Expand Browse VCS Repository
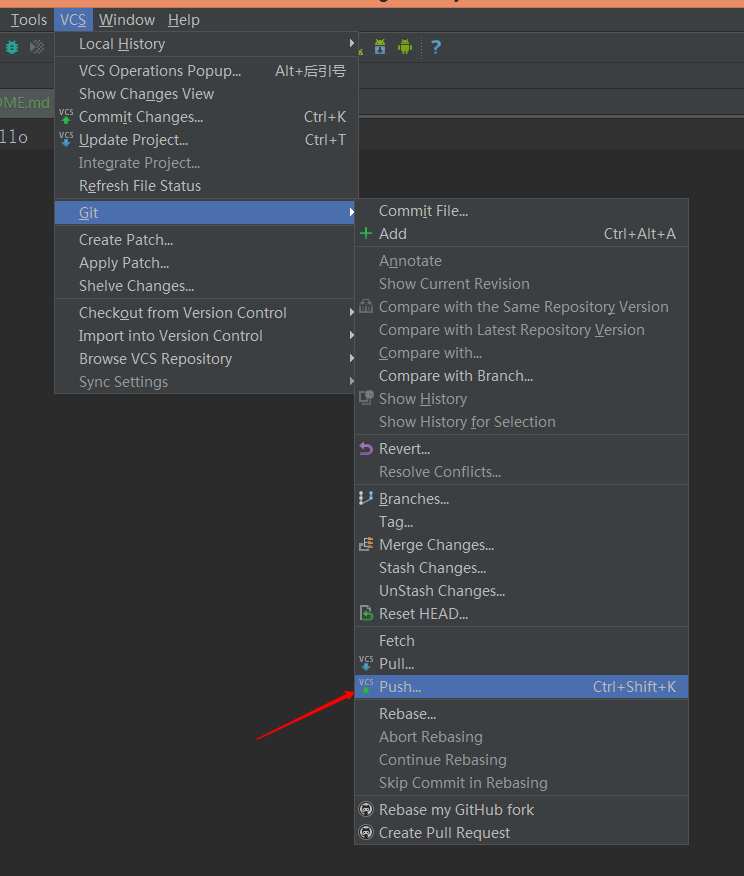 (x=205, y=359)
